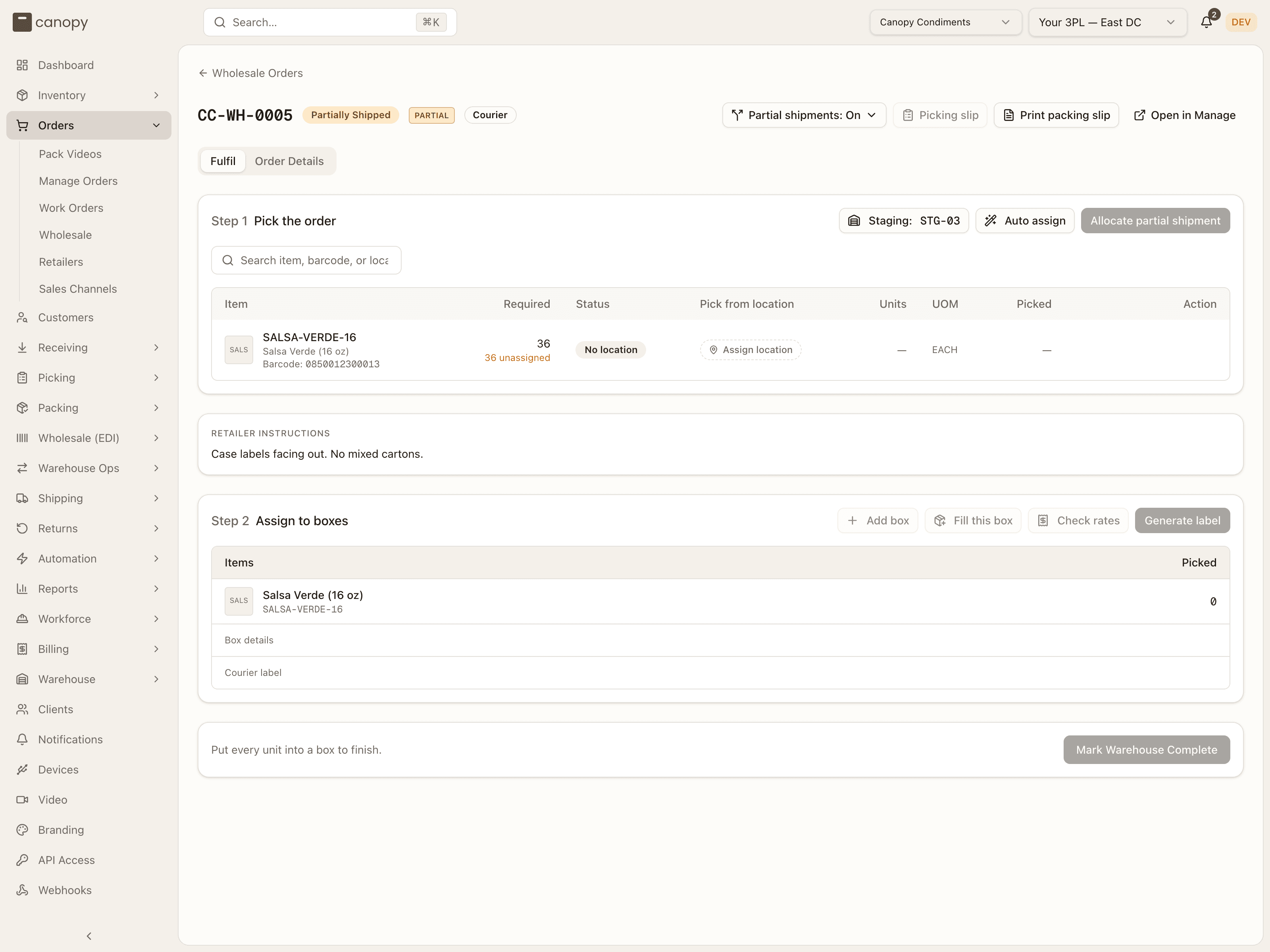1270x952 pixels.
Task: Click the Clients people icon in sidebar
Action: pos(22,709)
